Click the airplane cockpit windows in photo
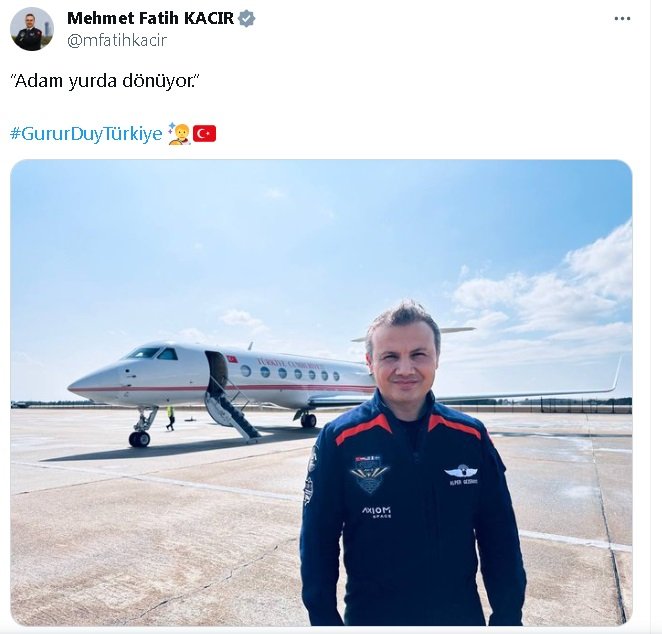The width and height of the screenshot is (662, 634). tap(153, 353)
